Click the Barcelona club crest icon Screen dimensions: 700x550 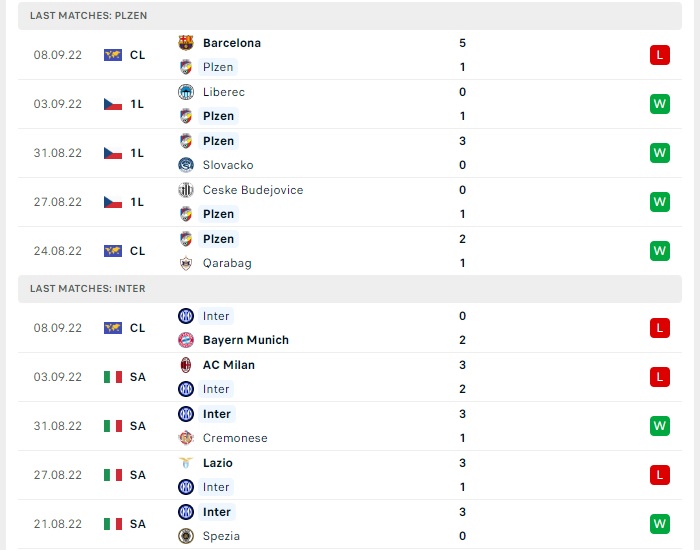[186, 43]
